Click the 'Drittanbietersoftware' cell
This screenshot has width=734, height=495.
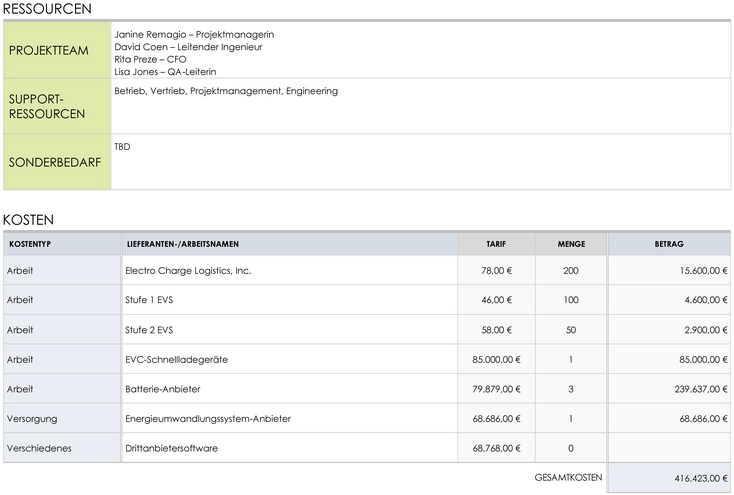pyautogui.click(x=289, y=448)
